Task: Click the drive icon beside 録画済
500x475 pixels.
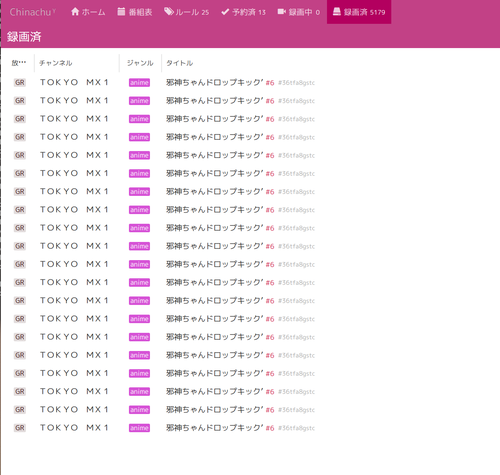Action: coord(337,12)
